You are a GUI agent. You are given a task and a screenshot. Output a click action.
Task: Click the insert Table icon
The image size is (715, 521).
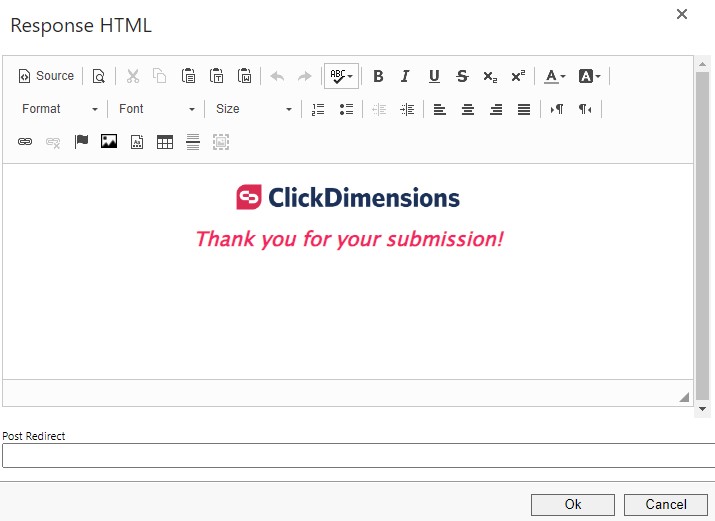point(165,142)
